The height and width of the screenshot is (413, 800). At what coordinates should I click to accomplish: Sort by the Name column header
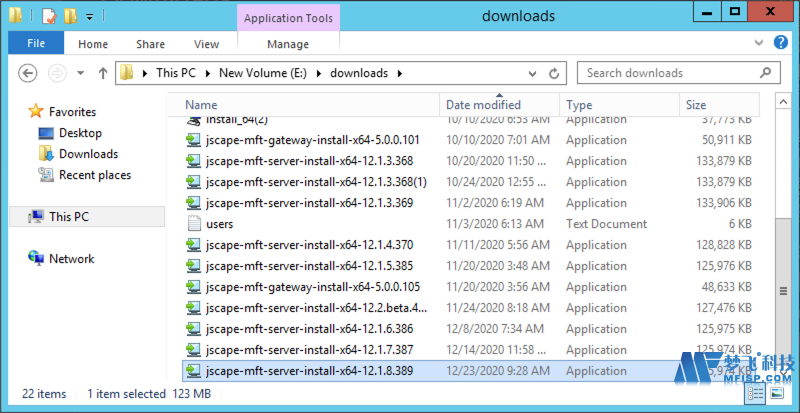click(304, 105)
